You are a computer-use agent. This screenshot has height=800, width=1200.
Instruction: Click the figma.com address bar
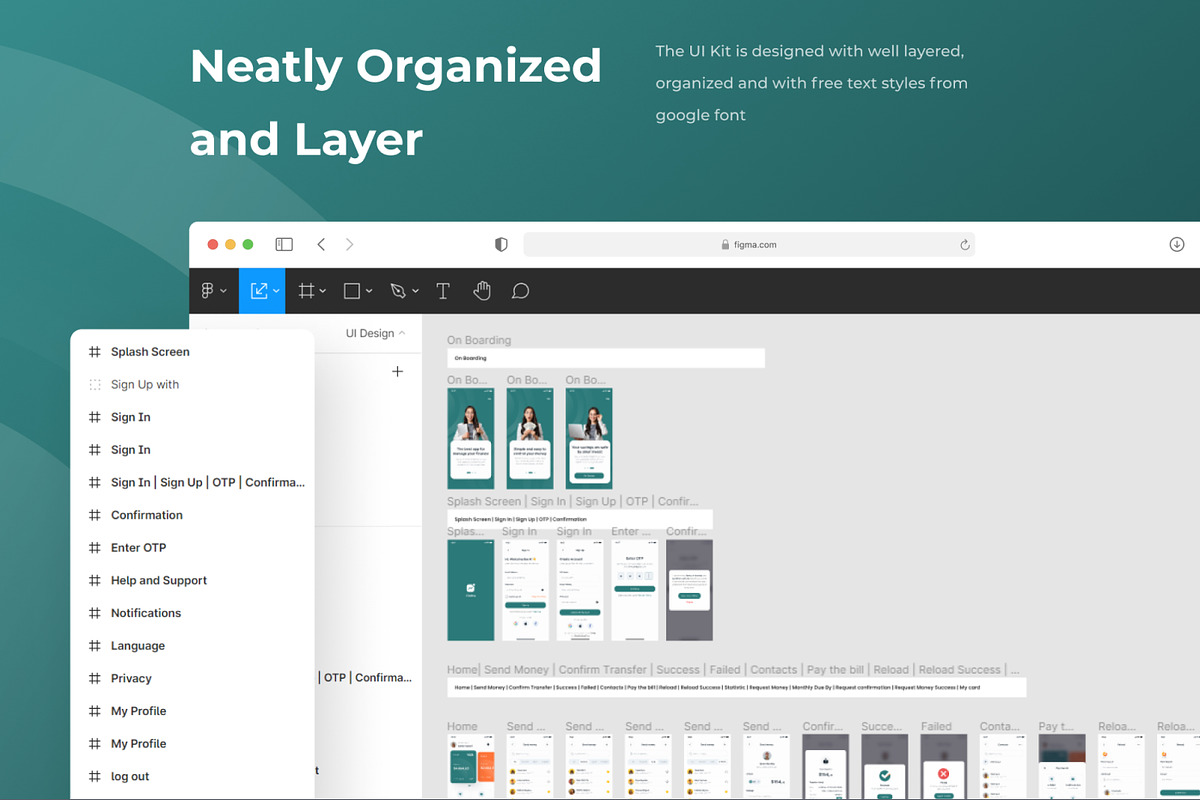pyautogui.click(x=749, y=245)
